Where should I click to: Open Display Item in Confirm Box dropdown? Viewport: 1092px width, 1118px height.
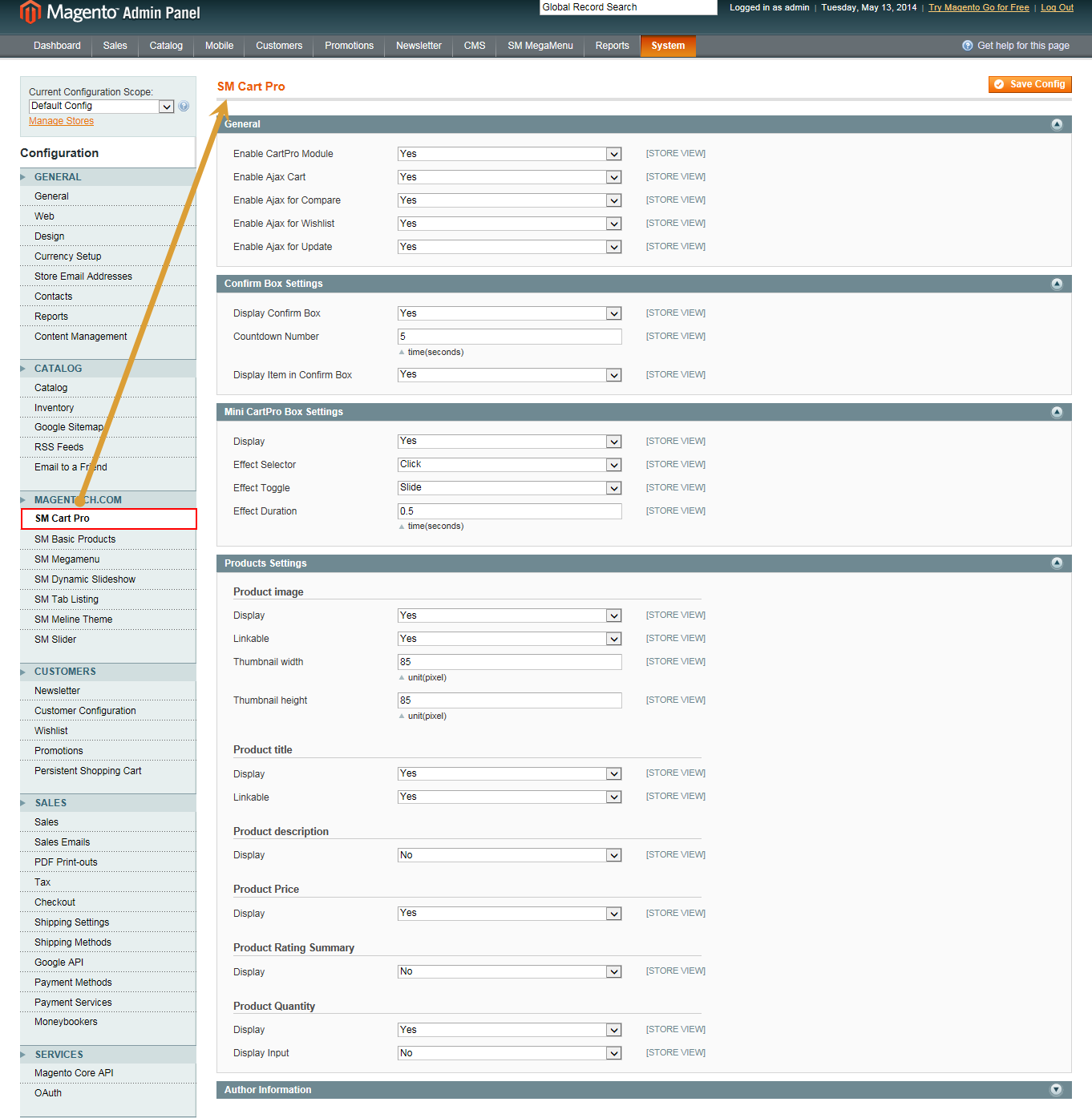click(x=510, y=375)
